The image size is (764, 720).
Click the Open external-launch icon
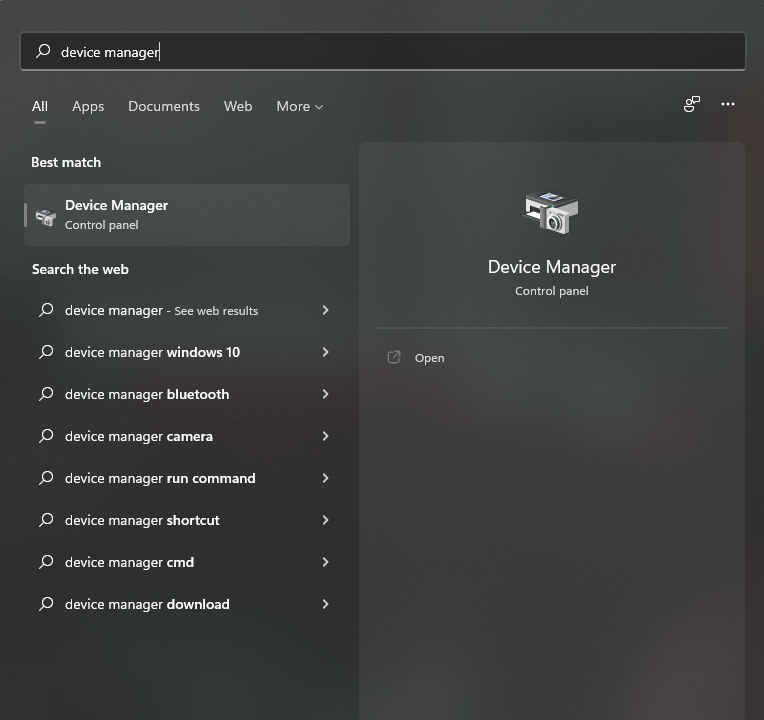coord(394,358)
